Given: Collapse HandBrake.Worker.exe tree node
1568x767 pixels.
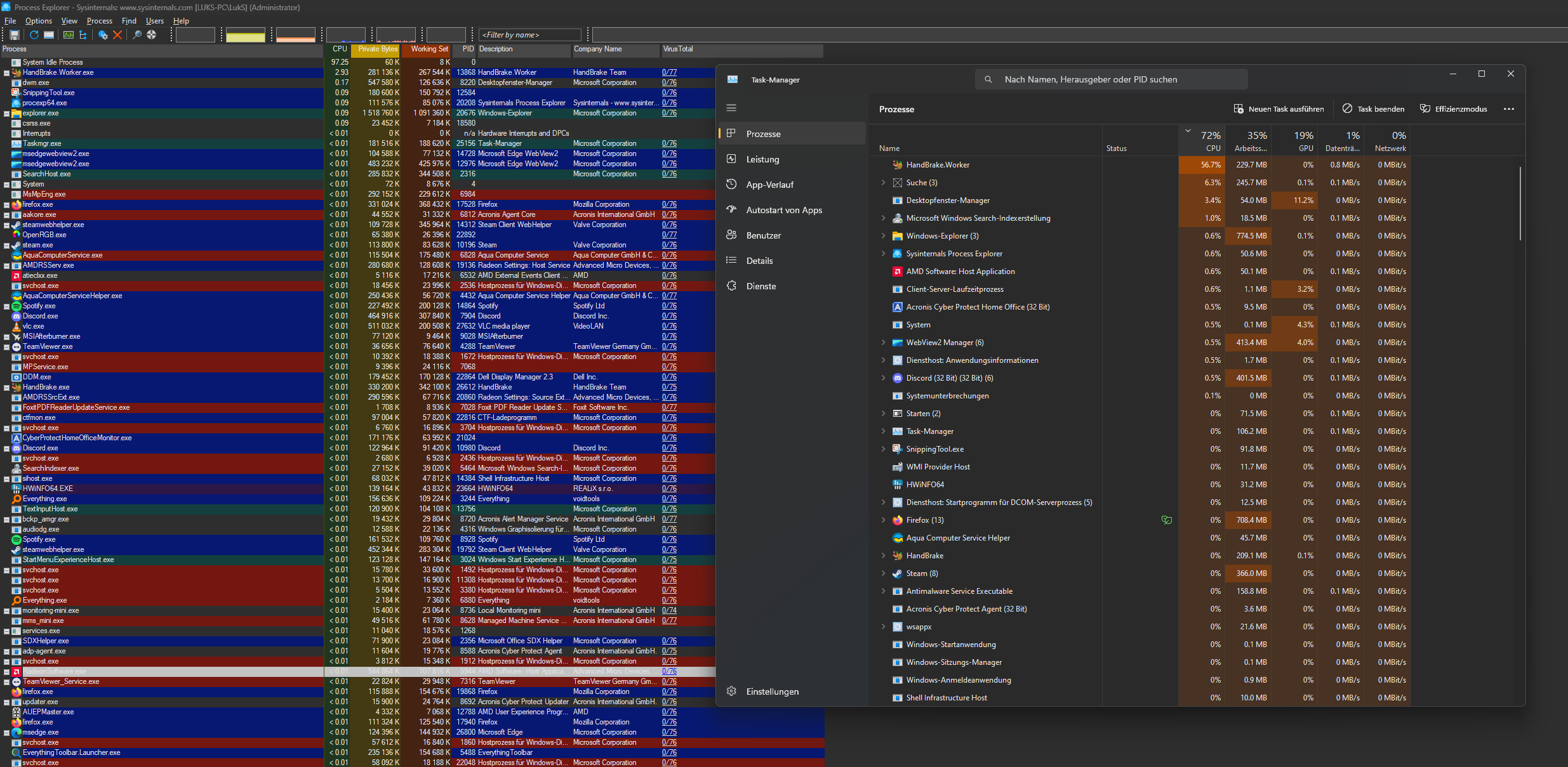Looking at the screenshot, I should point(7,73).
